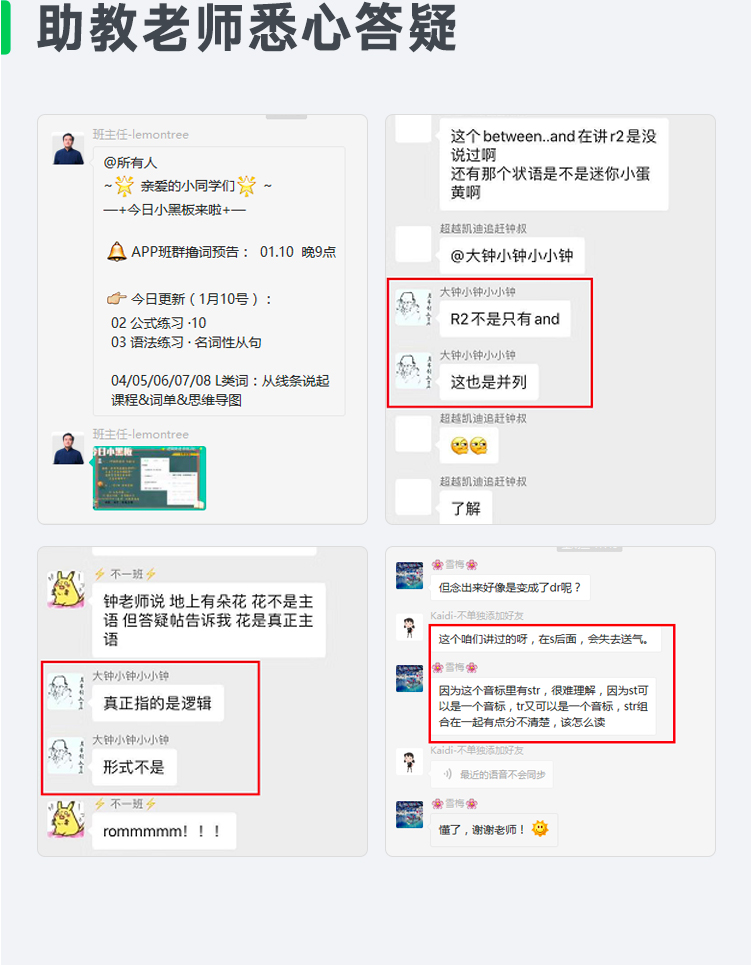Screen dimensions: 751x965
Task: Open the 今日小黑板 image thumbnail
Action: coord(150,478)
